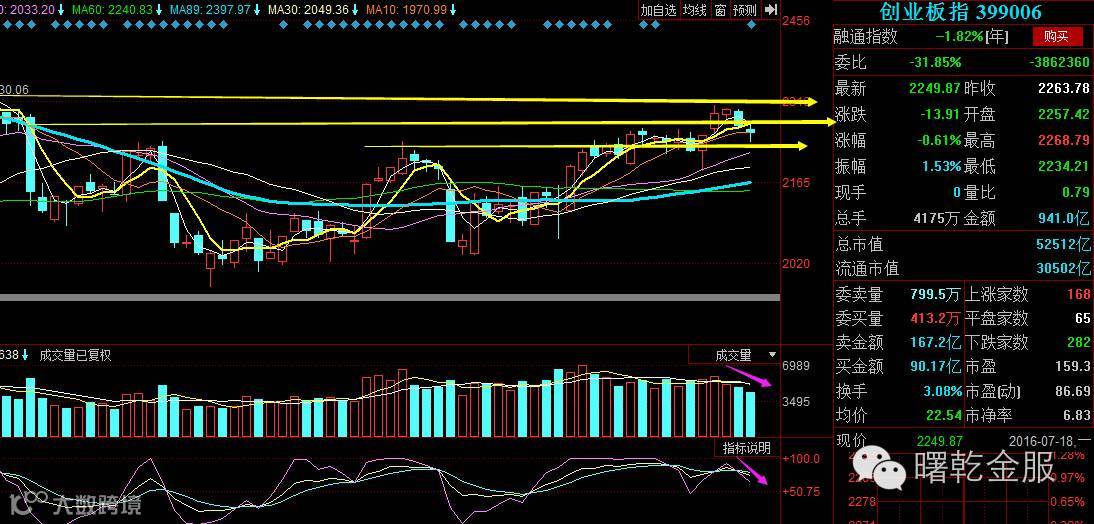Click the 流通市值 value 30502亿

[1065, 269]
